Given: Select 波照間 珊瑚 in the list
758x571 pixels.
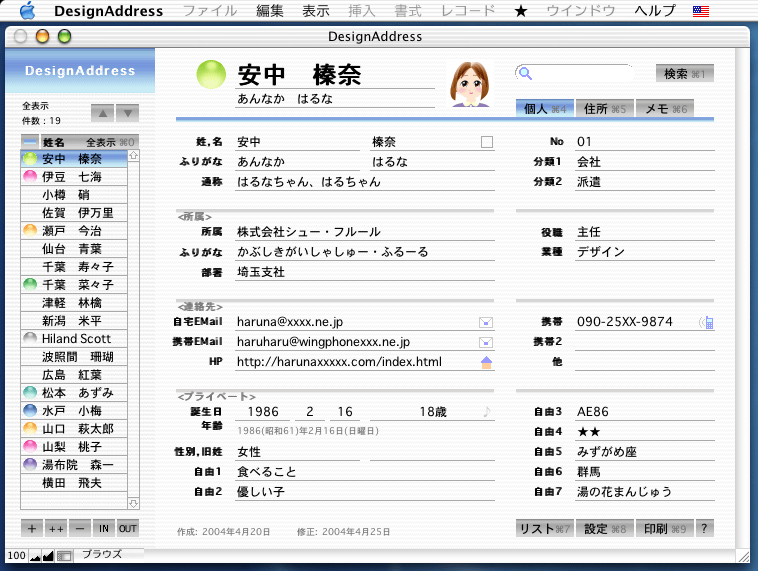Looking at the screenshot, I should tap(74, 357).
